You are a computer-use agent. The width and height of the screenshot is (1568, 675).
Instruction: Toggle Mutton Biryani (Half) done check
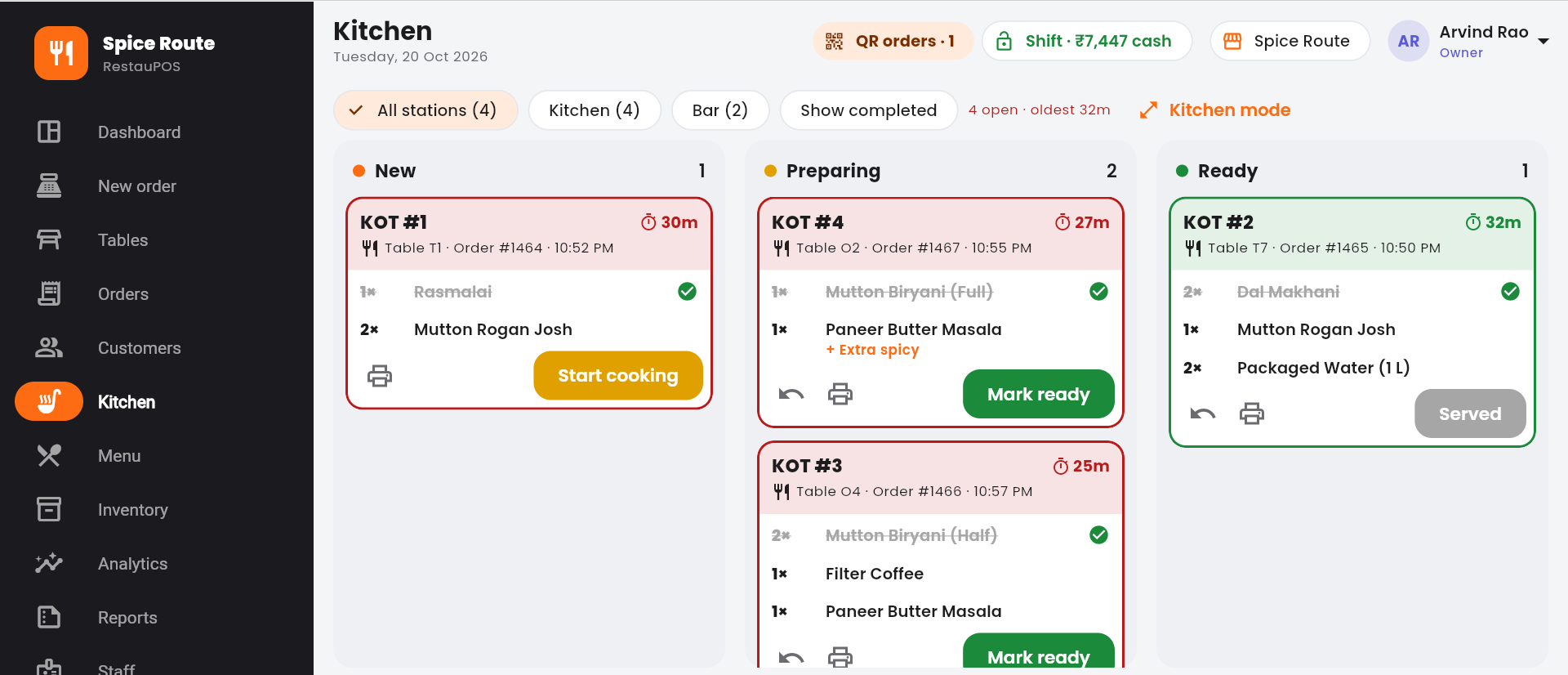[1099, 535]
